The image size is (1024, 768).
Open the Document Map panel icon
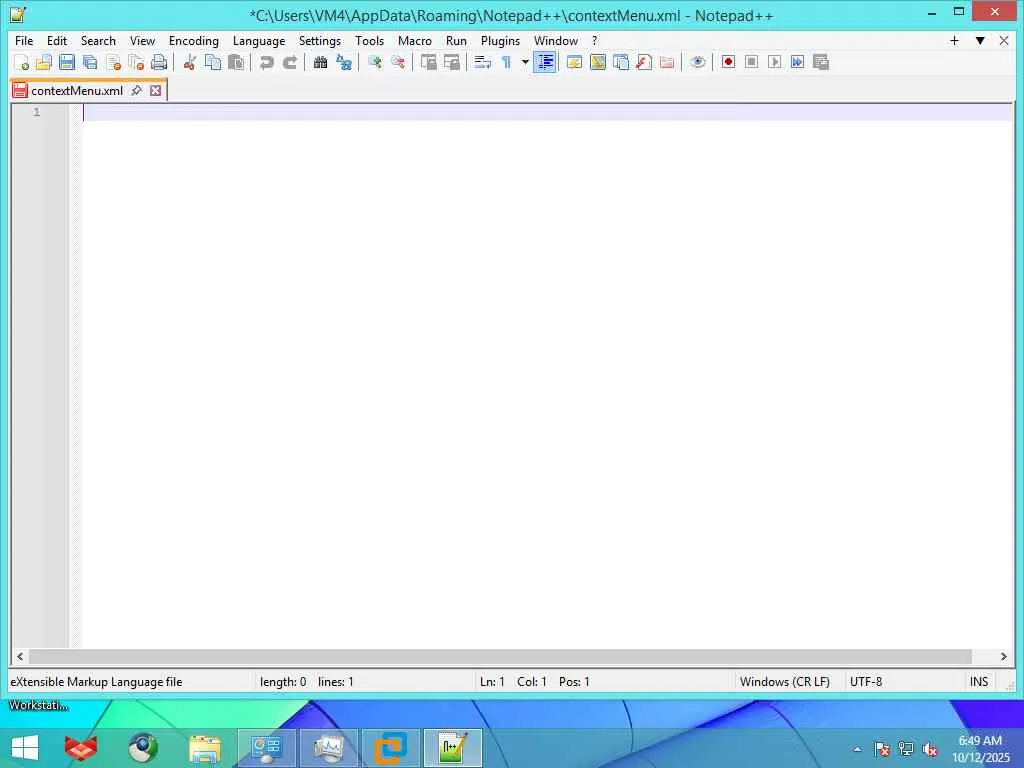coord(598,62)
